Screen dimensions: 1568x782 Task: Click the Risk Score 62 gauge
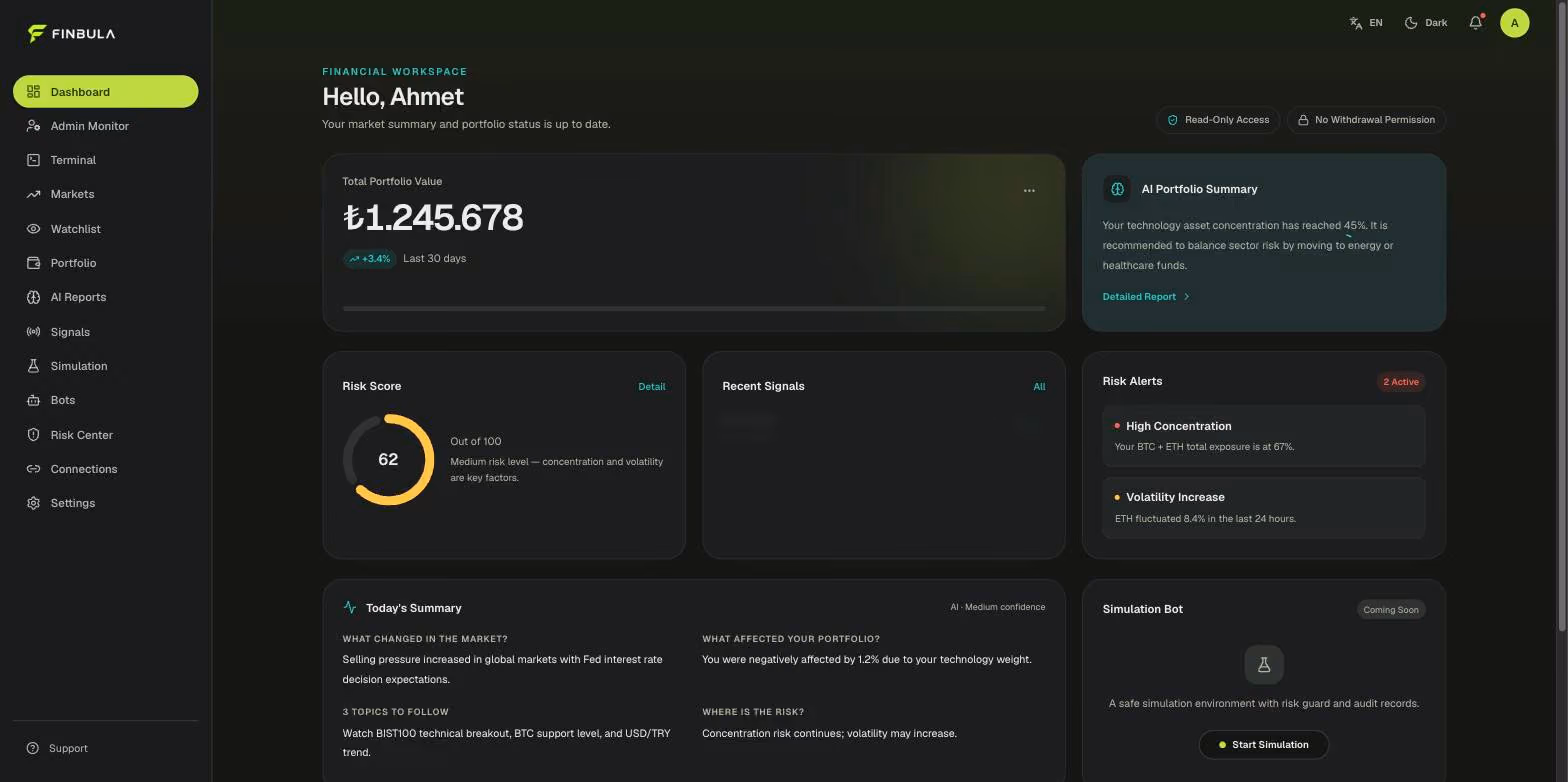pyautogui.click(x=388, y=460)
